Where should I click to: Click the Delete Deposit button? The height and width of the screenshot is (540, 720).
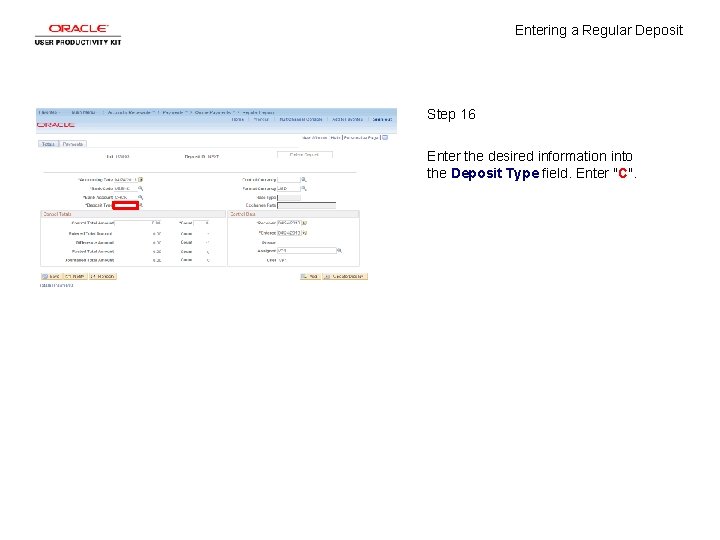[x=304, y=155]
